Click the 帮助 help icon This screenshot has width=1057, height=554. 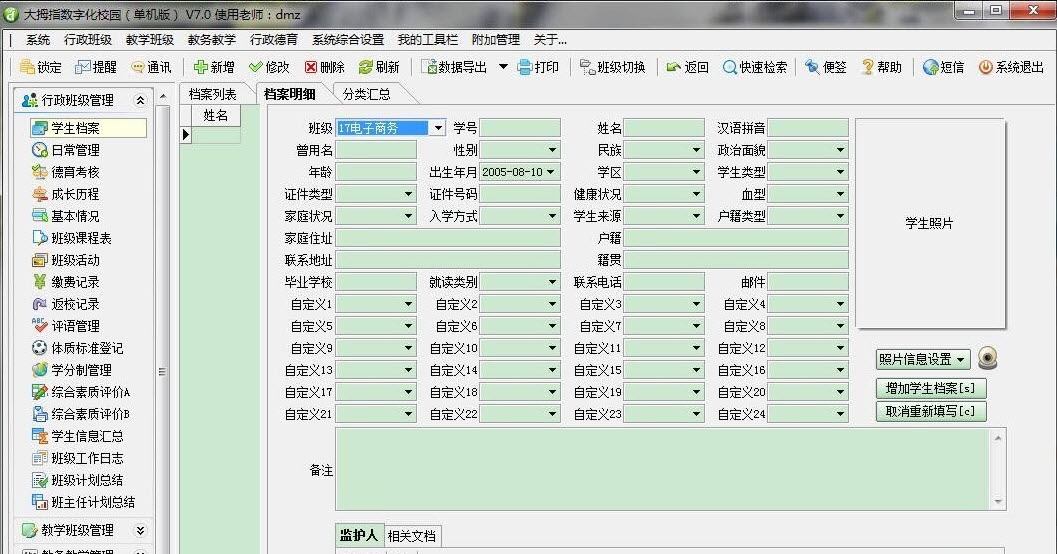click(868, 67)
